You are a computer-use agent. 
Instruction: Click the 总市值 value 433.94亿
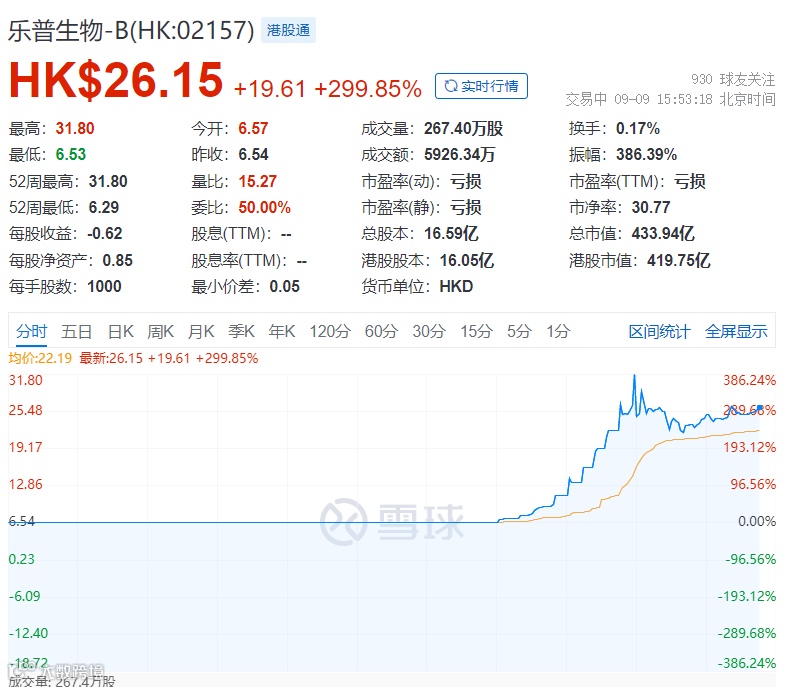click(x=663, y=233)
